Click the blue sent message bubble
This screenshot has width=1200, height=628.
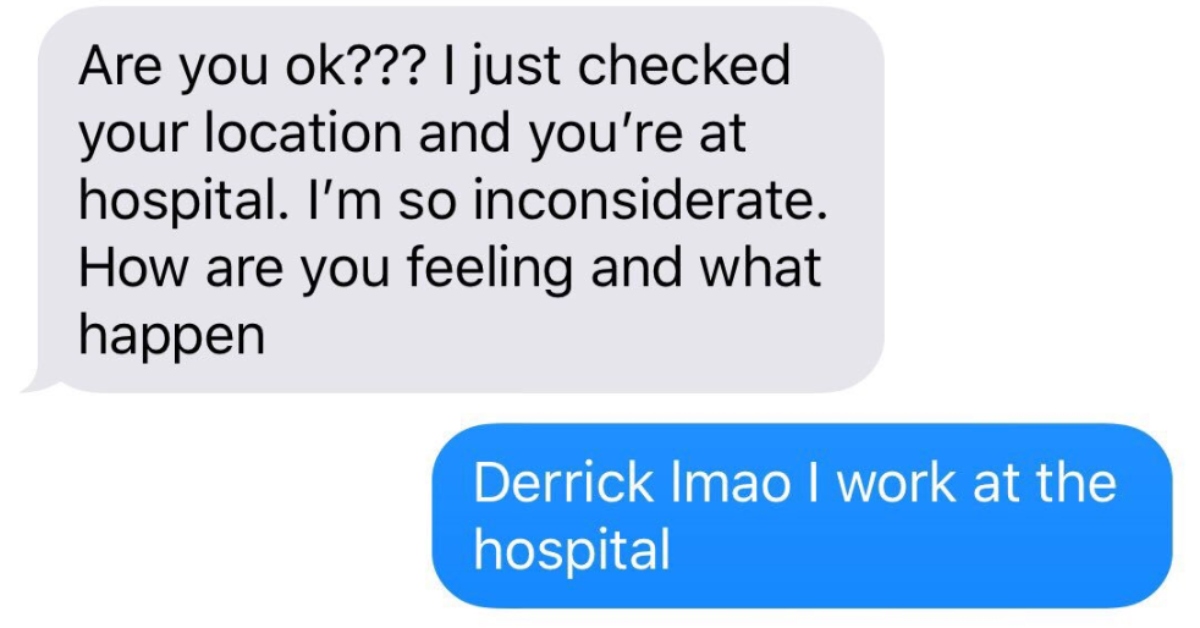pyautogui.click(x=802, y=516)
